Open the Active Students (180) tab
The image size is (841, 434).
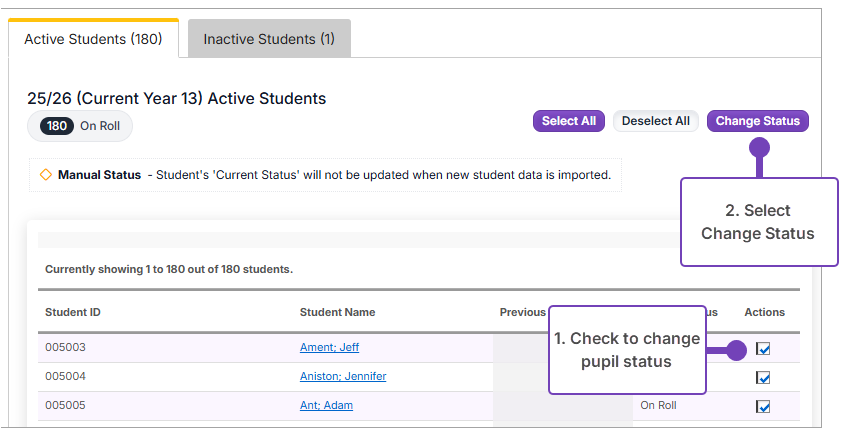tap(94, 40)
